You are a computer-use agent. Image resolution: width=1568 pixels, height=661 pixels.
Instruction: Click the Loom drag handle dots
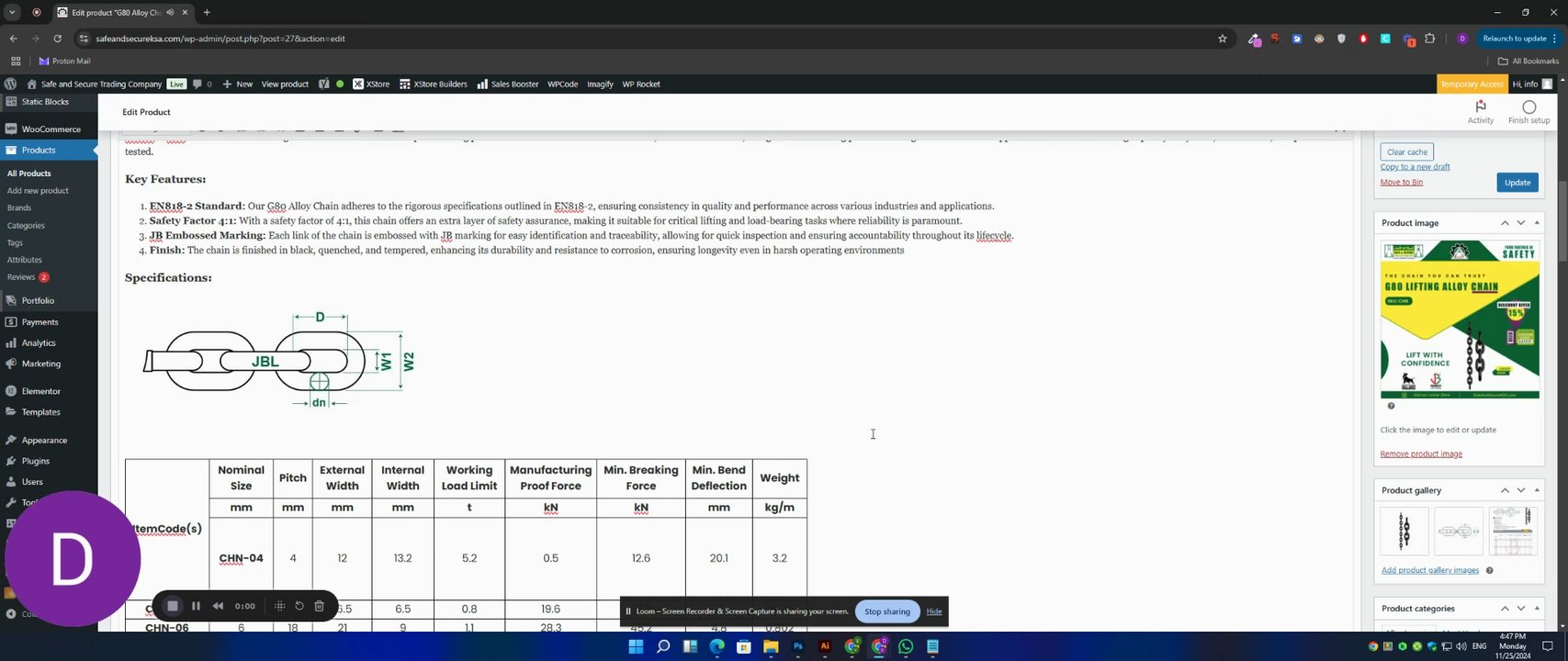pos(279,606)
